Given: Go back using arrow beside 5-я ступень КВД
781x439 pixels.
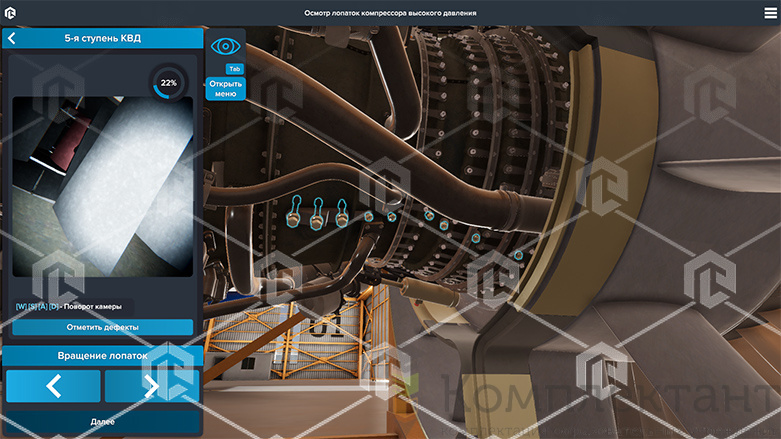Looking at the screenshot, I should point(11,38).
